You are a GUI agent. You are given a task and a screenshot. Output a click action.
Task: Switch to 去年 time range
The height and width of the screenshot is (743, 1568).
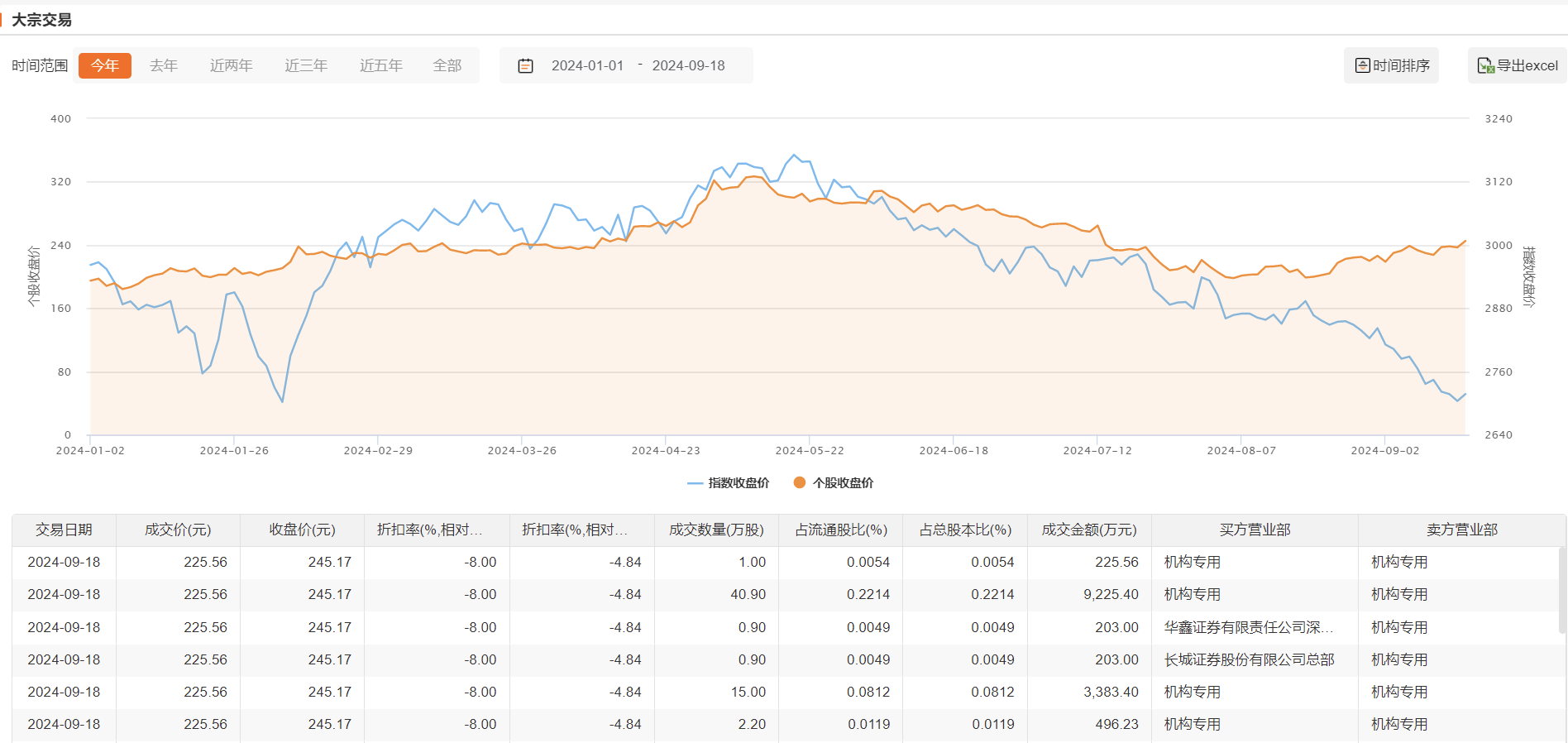pos(164,65)
